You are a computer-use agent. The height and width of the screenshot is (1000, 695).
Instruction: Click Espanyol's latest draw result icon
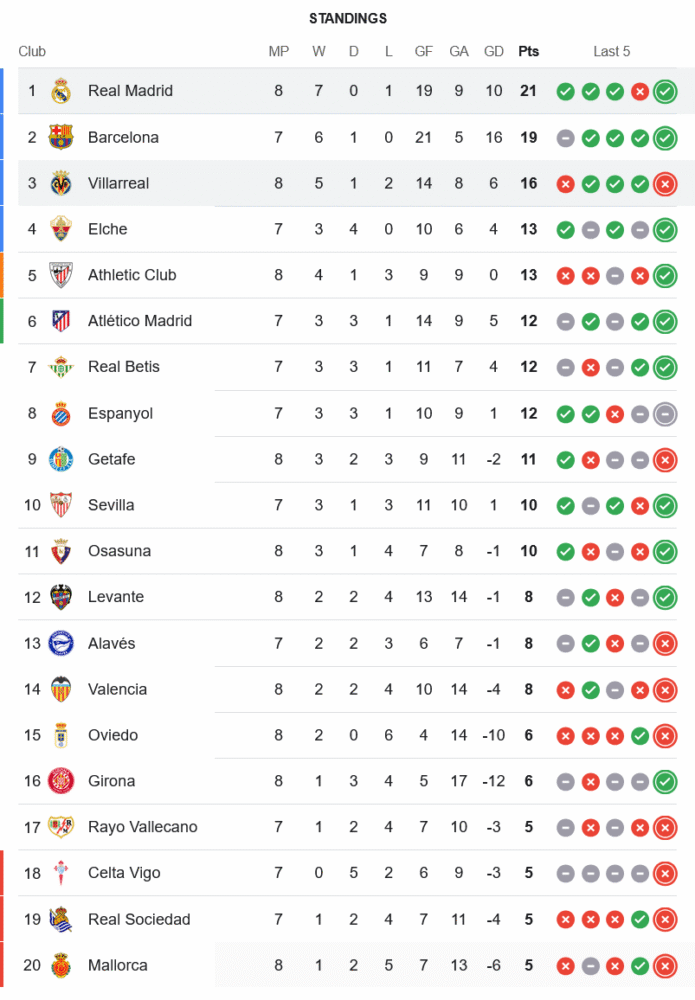click(x=665, y=414)
